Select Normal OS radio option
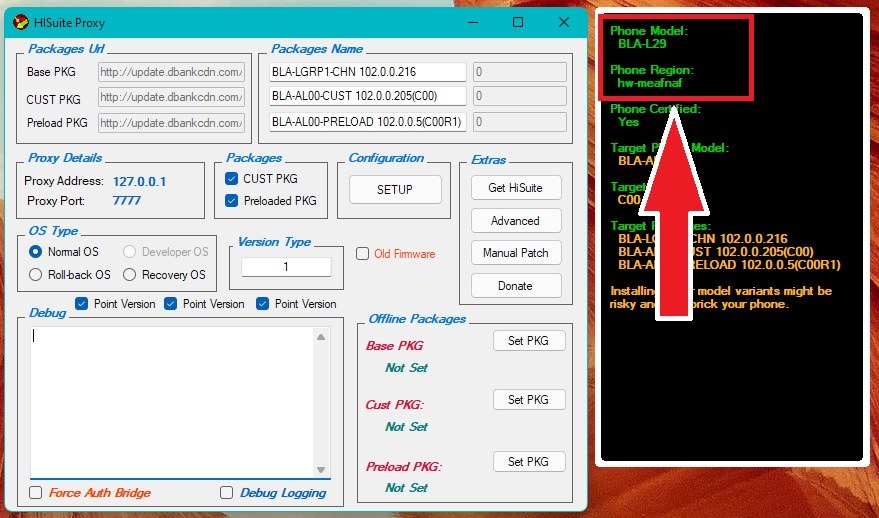 coord(36,252)
